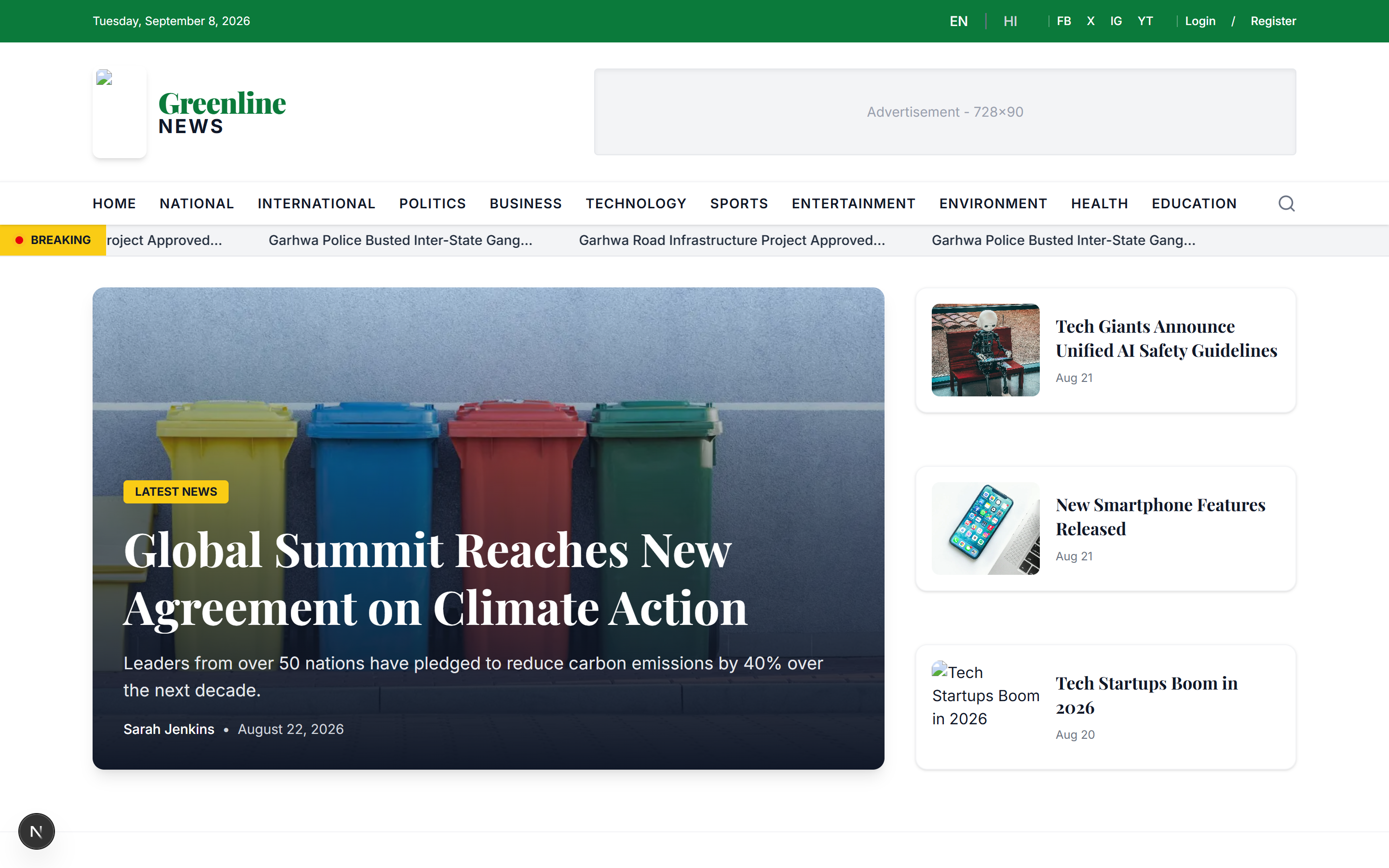Click author name Sarah Jenkins
This screenshot has width=1389, height=868.
(x=169, y=729)
